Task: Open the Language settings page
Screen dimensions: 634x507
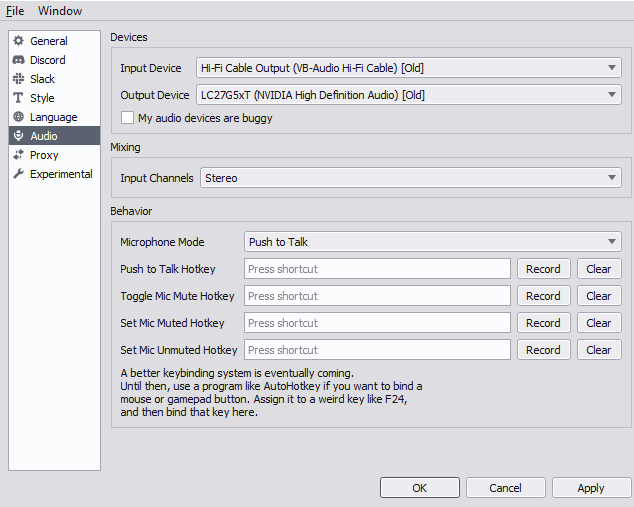Action: tap(54, 117)
